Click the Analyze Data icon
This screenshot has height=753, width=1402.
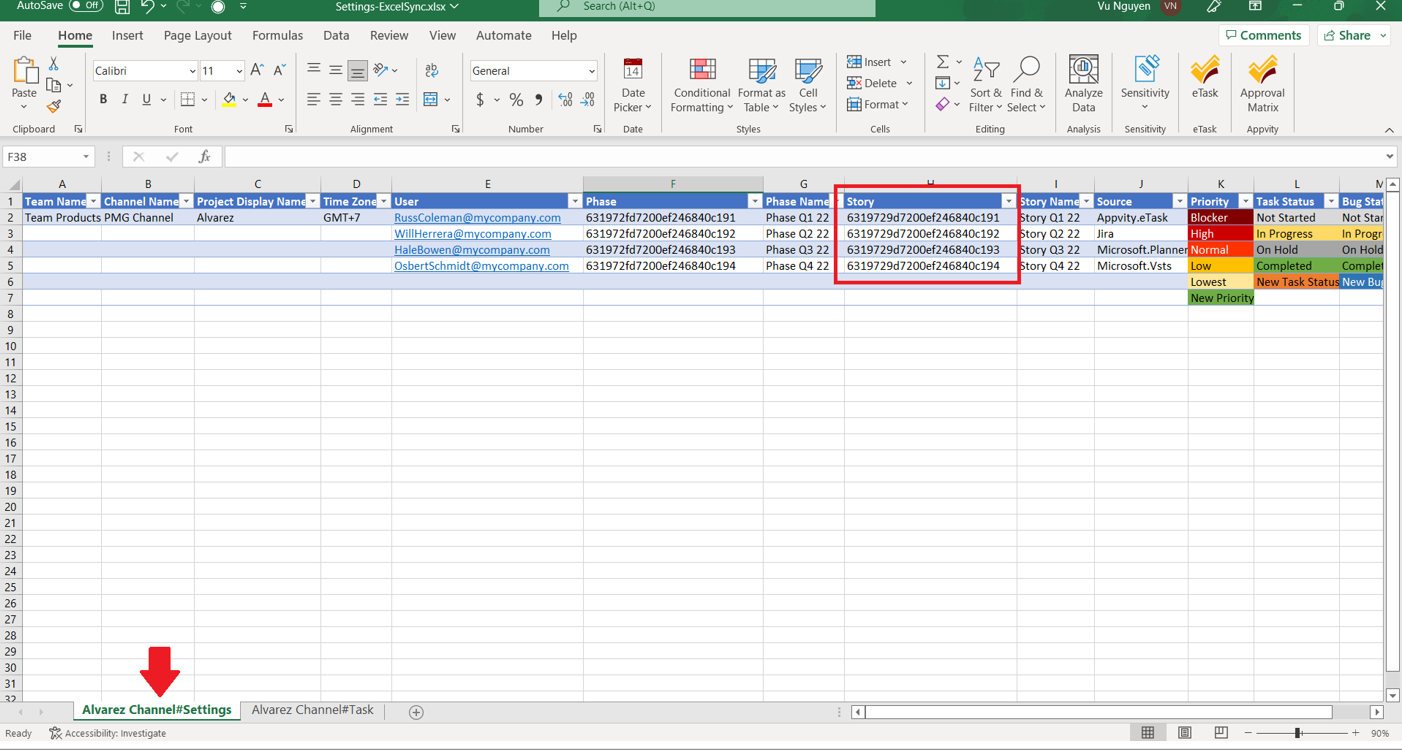1083,84
